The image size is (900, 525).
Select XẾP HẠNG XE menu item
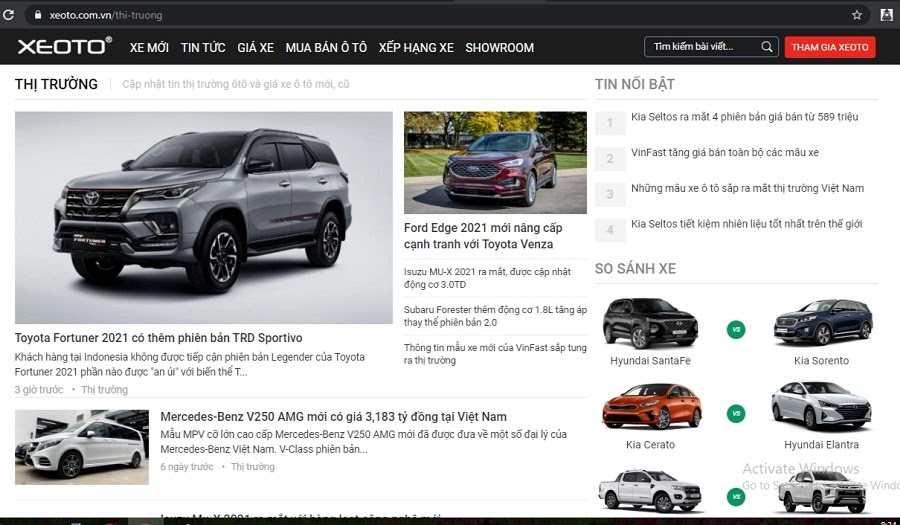416,47
